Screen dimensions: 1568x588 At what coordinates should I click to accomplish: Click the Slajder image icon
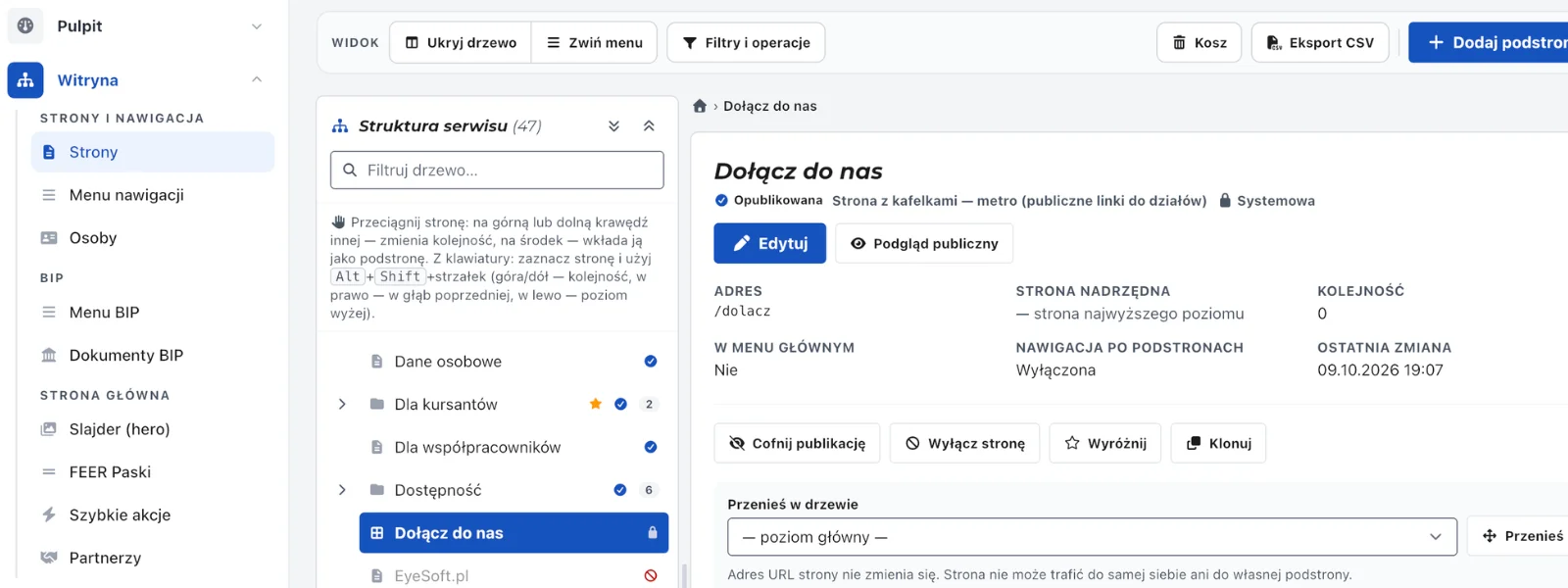[x=49, y=429]
